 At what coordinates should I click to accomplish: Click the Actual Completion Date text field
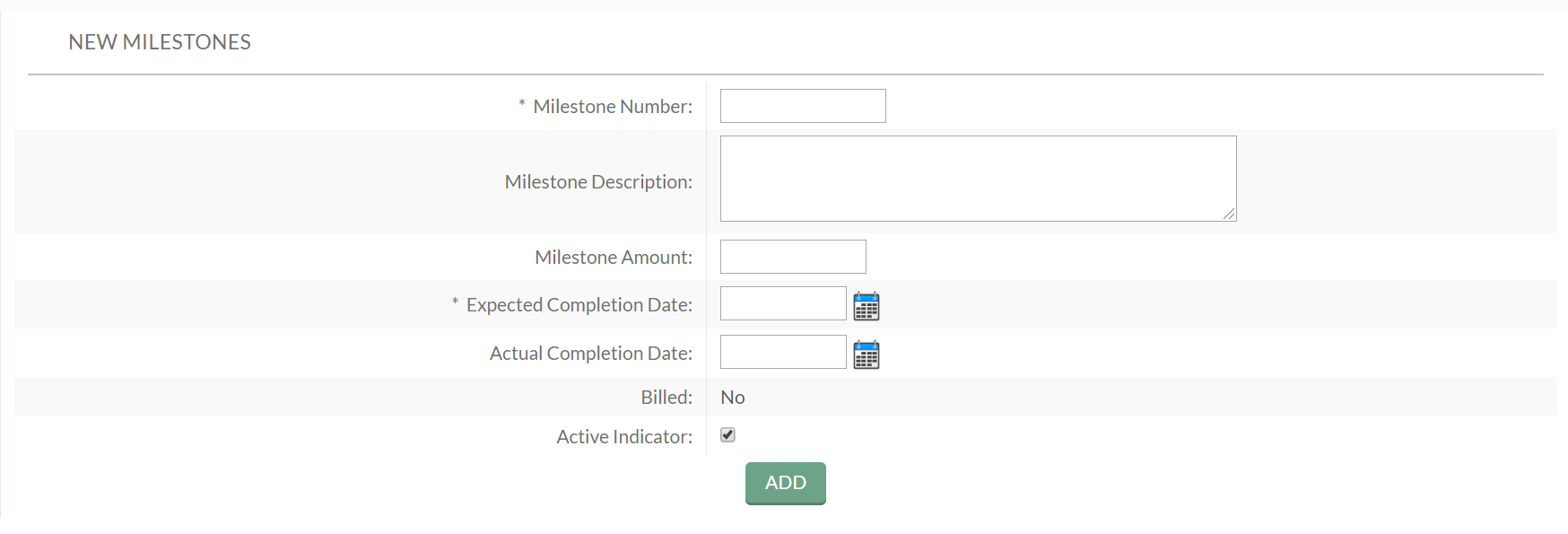coord(783,352)
